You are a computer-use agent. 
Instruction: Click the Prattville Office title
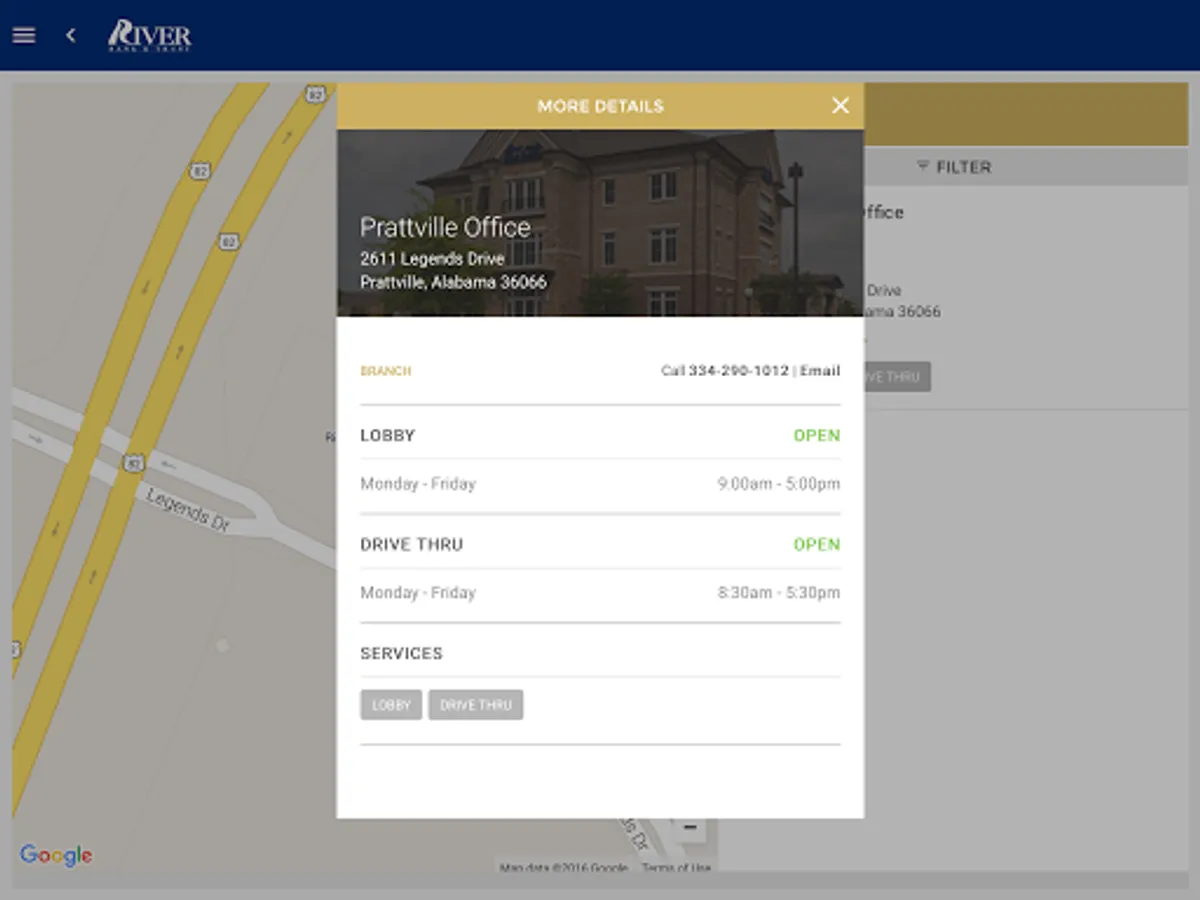click(x=445, y=227)
